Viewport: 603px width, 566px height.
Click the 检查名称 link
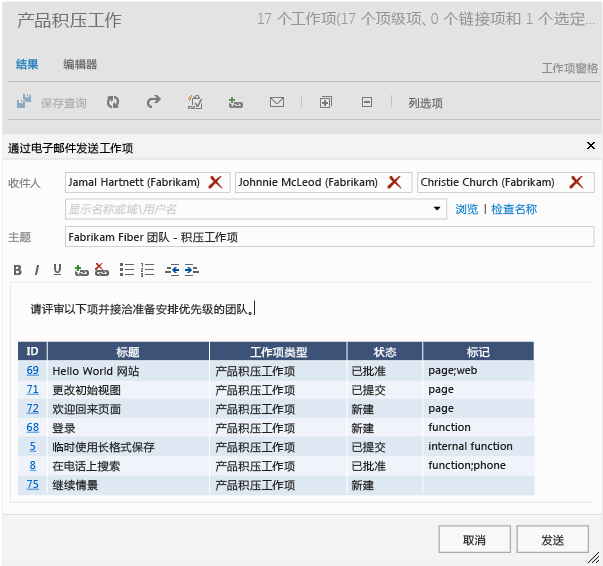point(514,209)
